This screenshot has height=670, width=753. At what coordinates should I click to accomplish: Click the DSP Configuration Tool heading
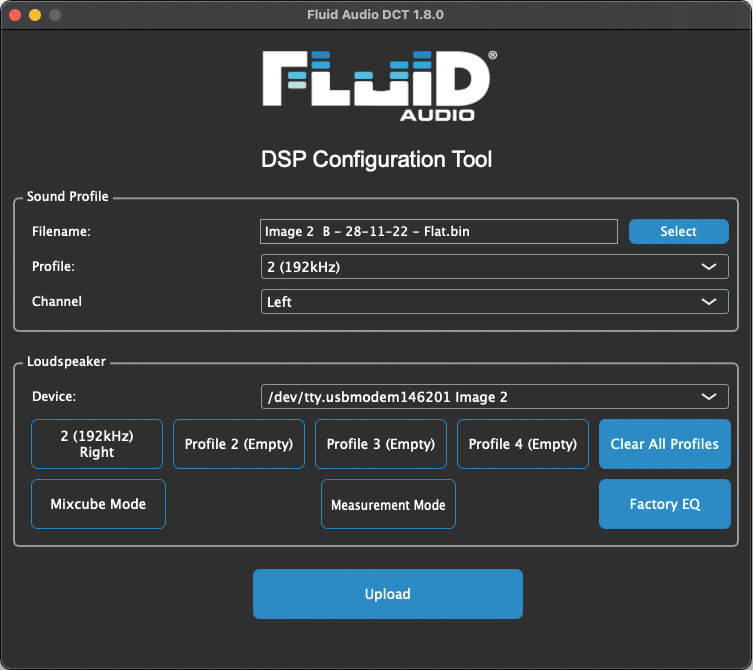point(376,159)
